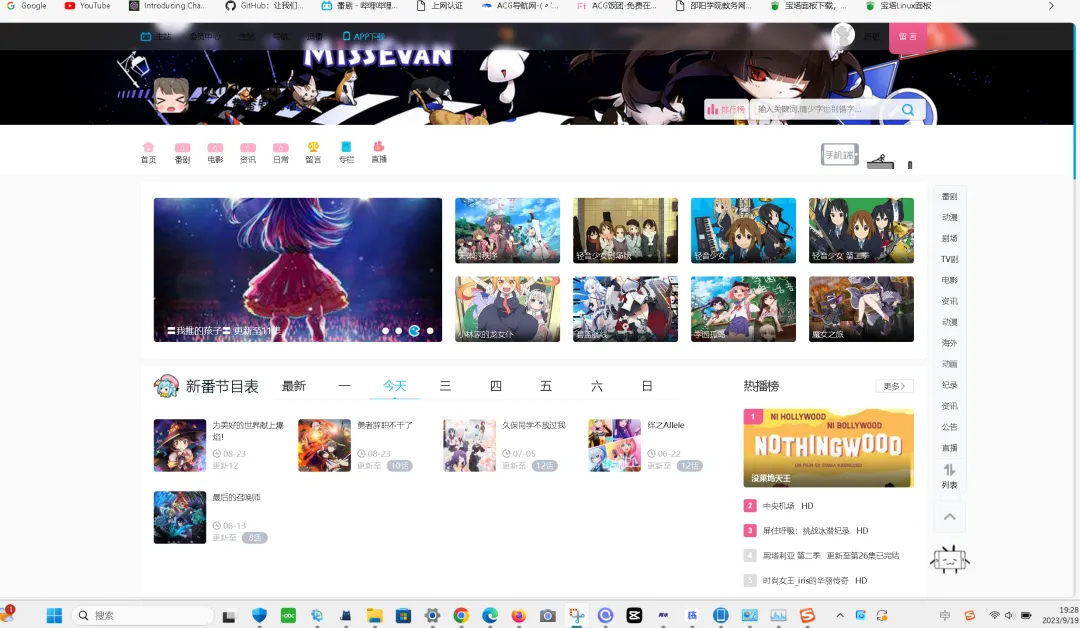Open the 电影 icon in the main navigation row
Screen dimensions: 1080x628
[215, 152]
